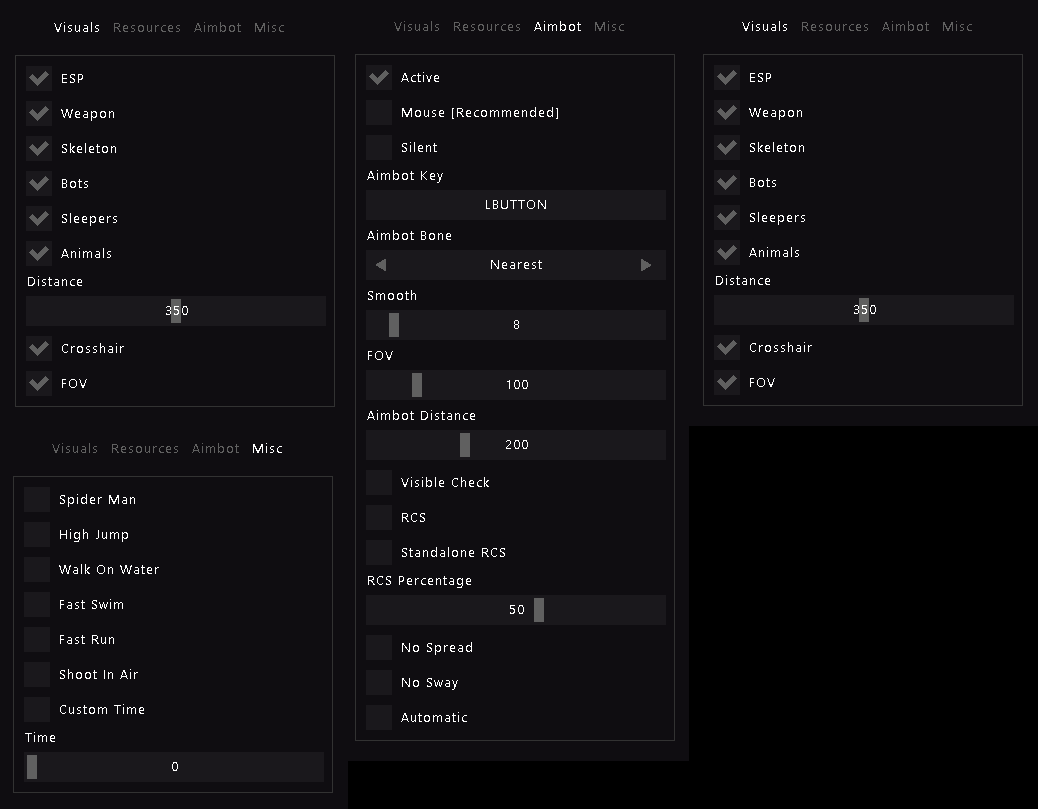Image resolution: width=1038 pixels, height=809 pixels.
Task: Click the RCS Percentage slider handle
Action: [539, 610]
